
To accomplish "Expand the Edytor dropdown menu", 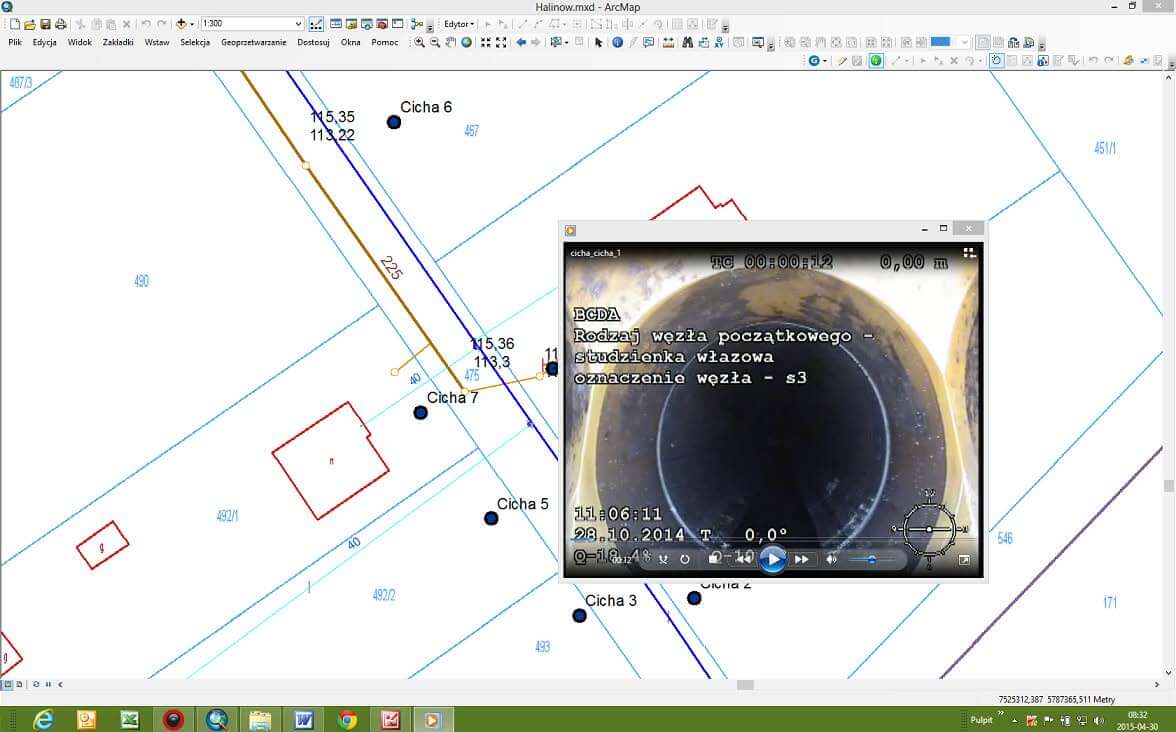I will [x=459, y=24].
